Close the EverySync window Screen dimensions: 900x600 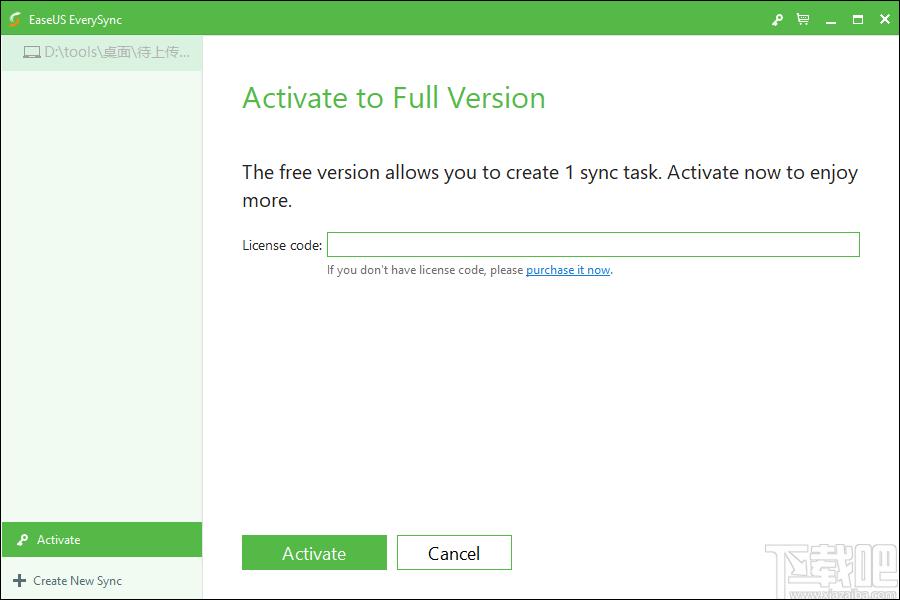(885, 20)
